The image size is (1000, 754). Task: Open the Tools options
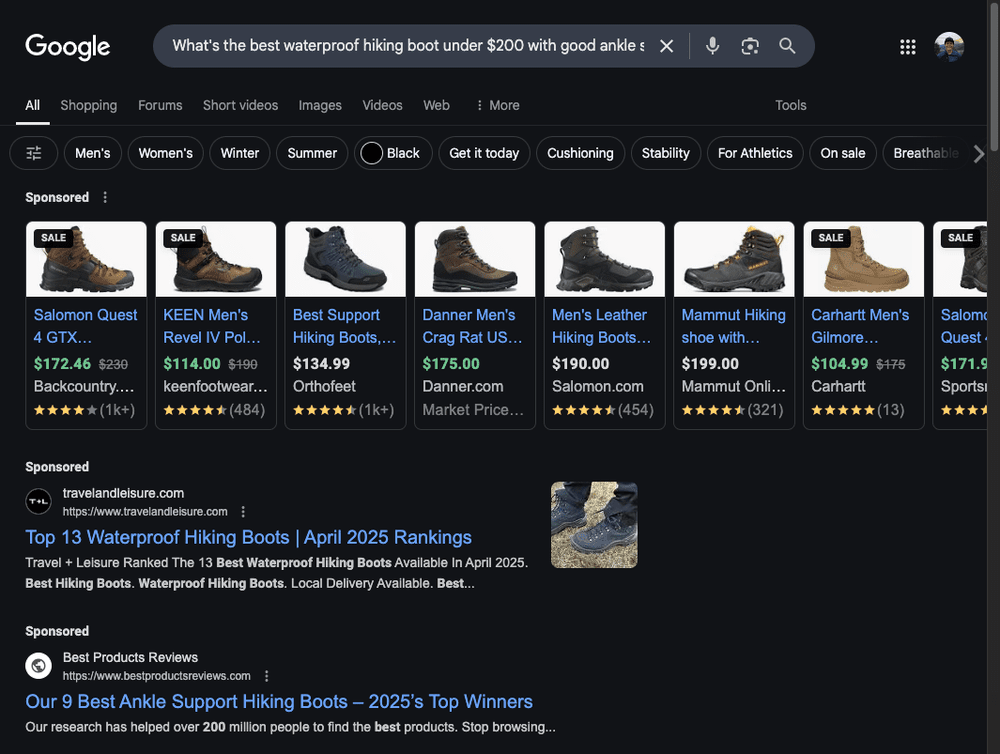[791, 105]
